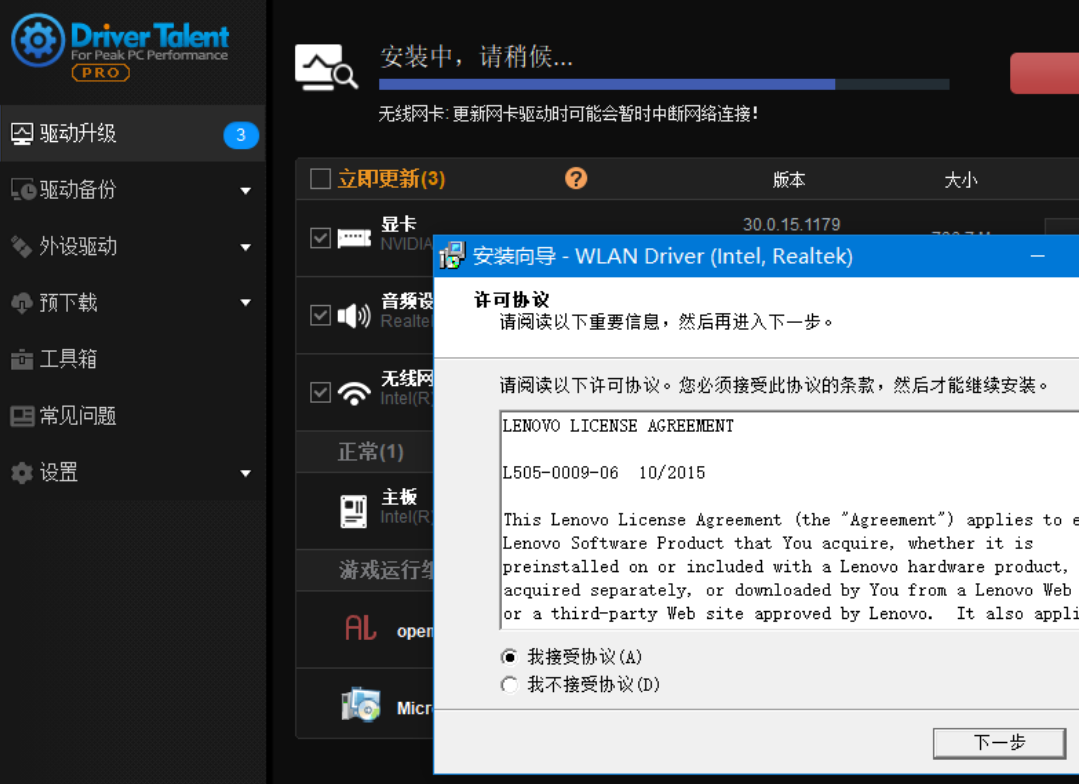
Task: Uncheck the 音频设备 driver checkbox
Action: (321, 315)
